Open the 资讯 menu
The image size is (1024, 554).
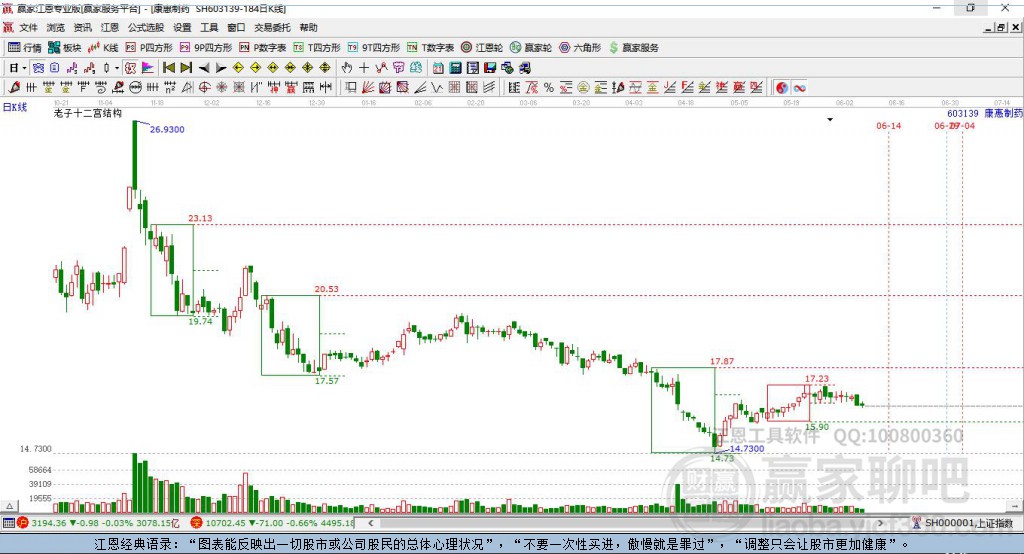point(82,27)
